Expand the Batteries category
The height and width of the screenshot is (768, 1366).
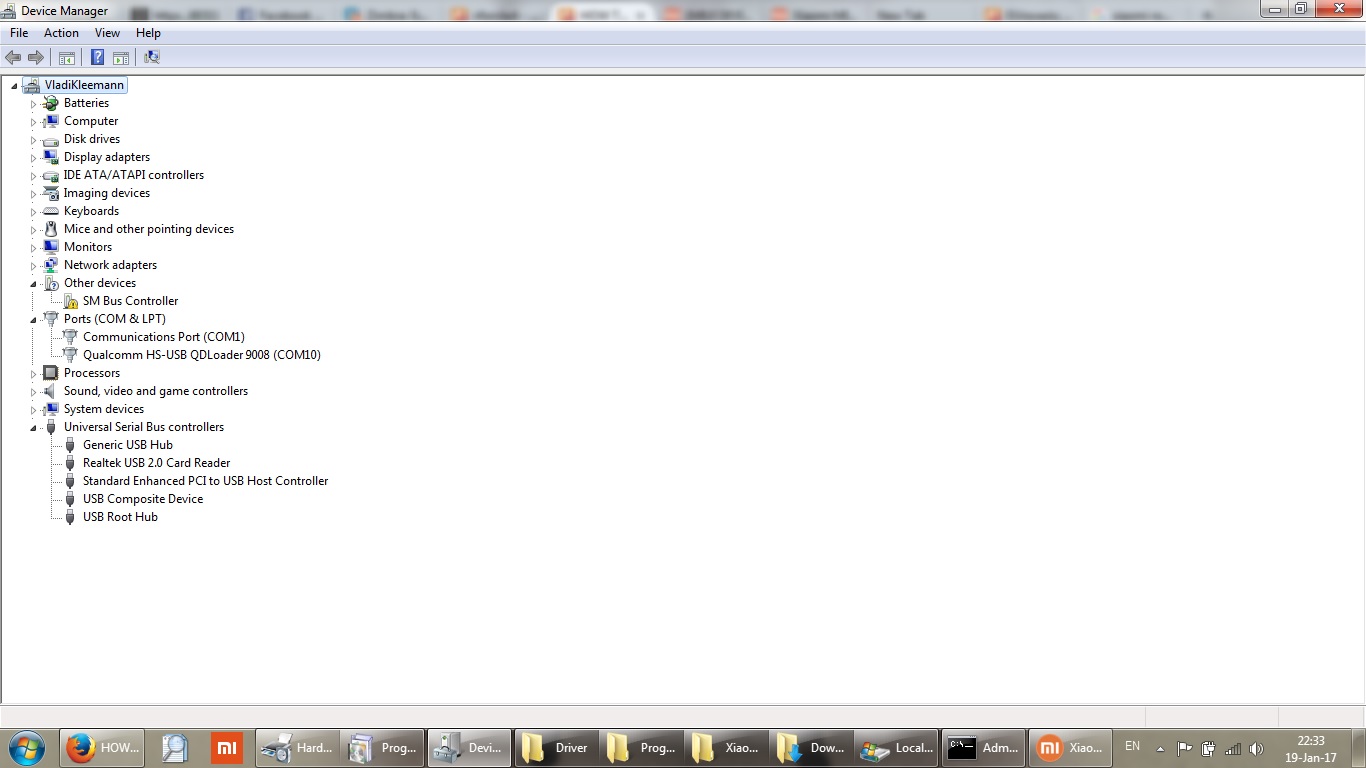pos(33,104)
